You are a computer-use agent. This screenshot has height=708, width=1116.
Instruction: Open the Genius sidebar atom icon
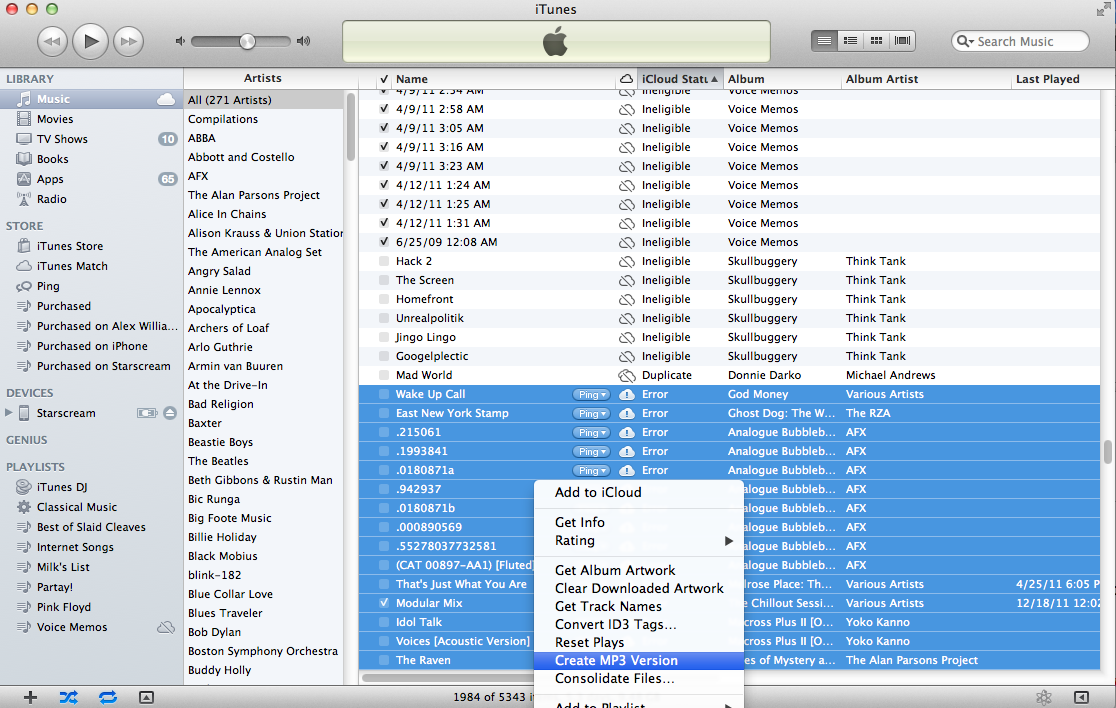[1043, 697]
